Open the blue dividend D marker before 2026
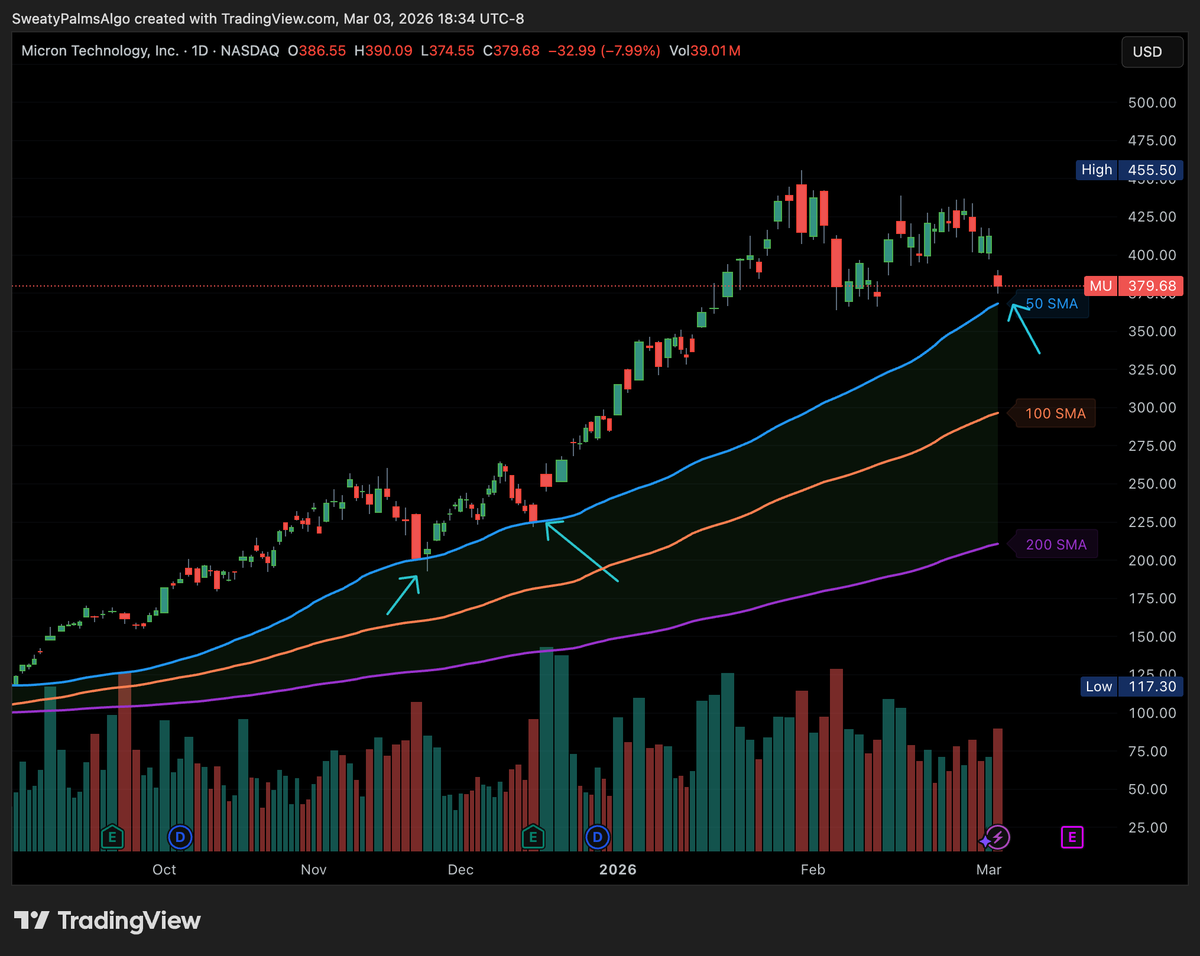The height and width of the screenshot is (956, 1200). [x=598, y=836]
